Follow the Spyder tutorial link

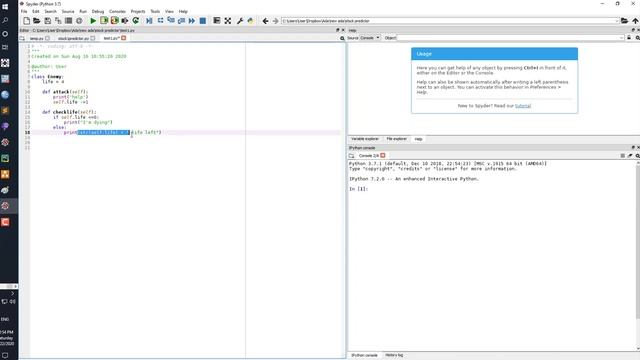(523, 106)
